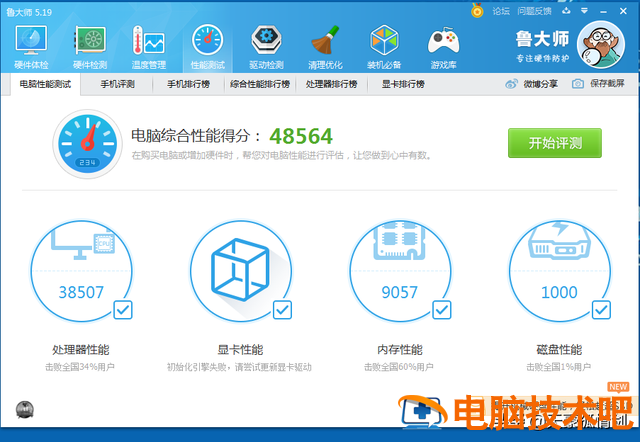The width and height of the screenshot is (640, 442).
Task: Switch to the 显卡排行榜 tab
Action: pos(403,84)
